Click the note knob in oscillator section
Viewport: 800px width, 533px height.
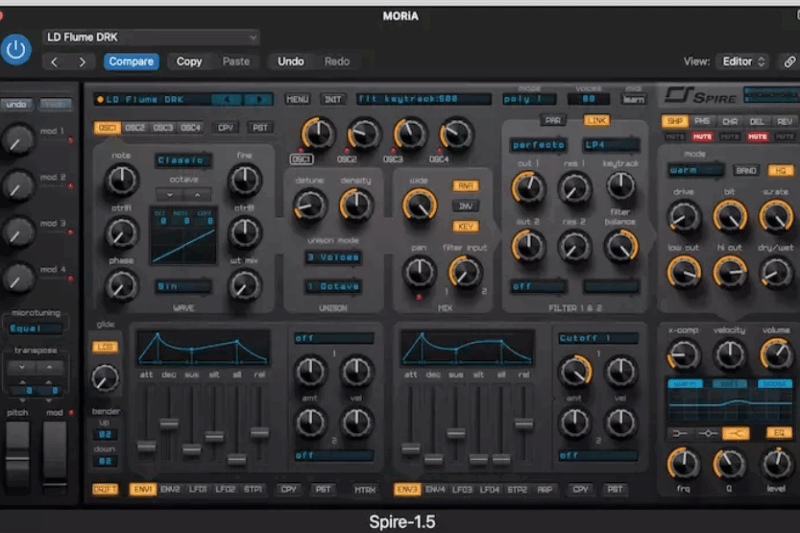[121, 181]
